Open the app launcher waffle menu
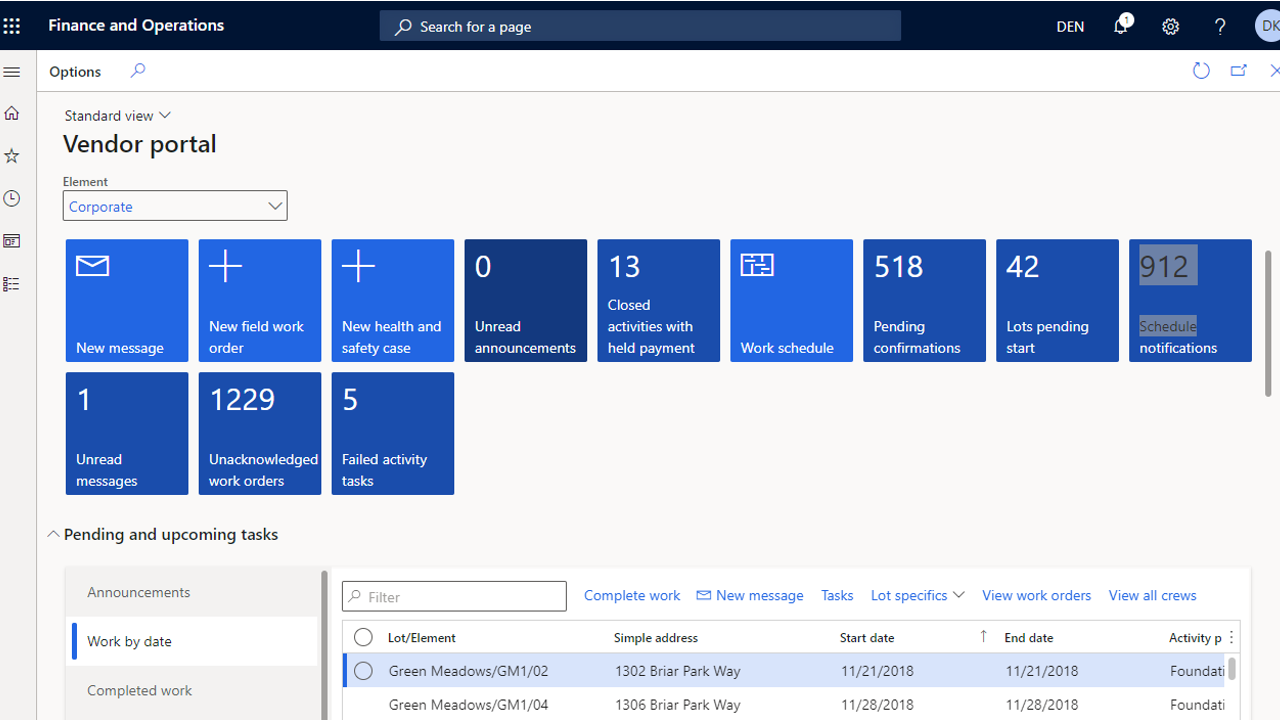The width and height of the screenshot is (1280, 720). pos(12,26)
